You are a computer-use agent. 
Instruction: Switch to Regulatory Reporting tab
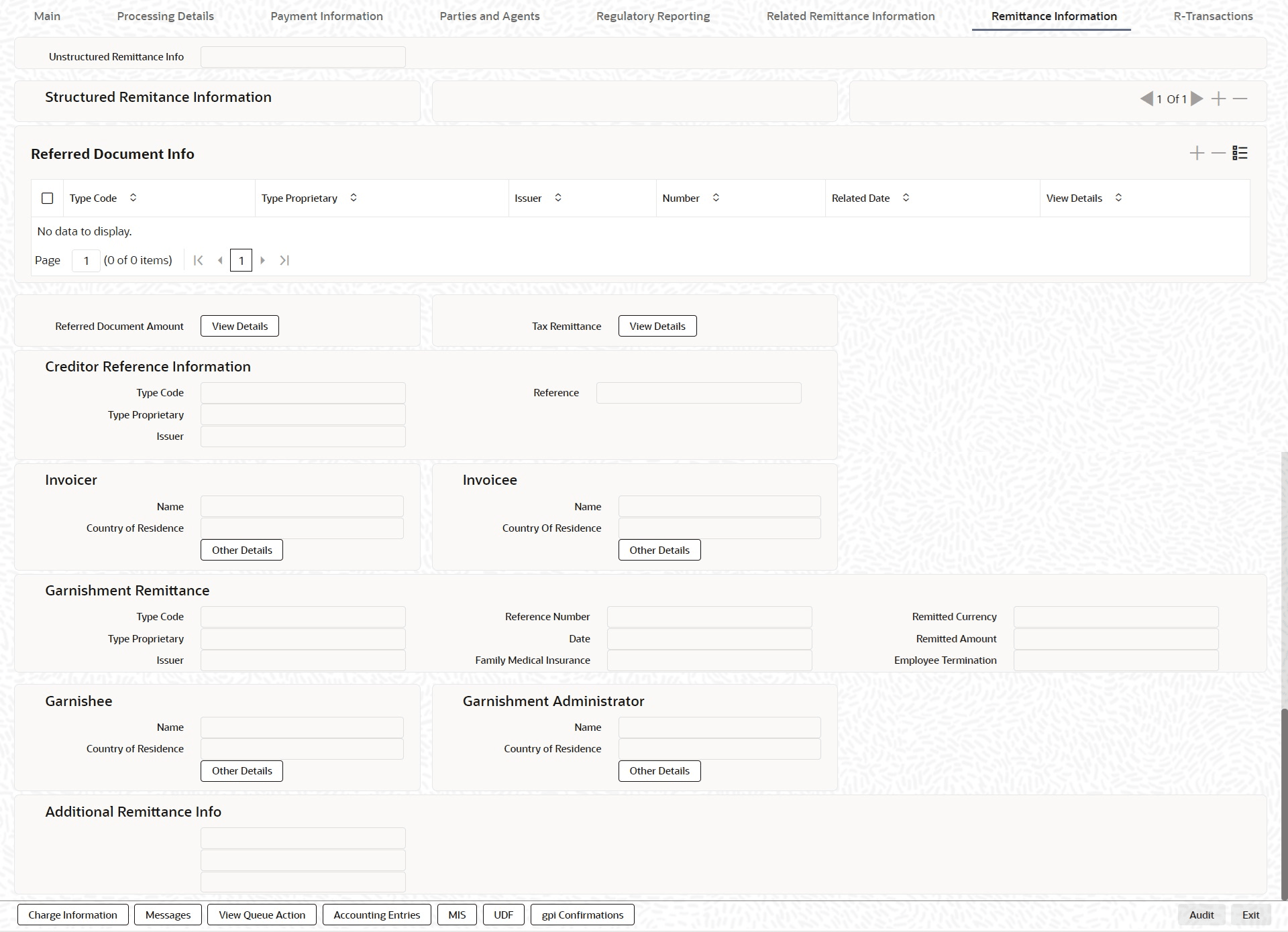pos(653,16)
